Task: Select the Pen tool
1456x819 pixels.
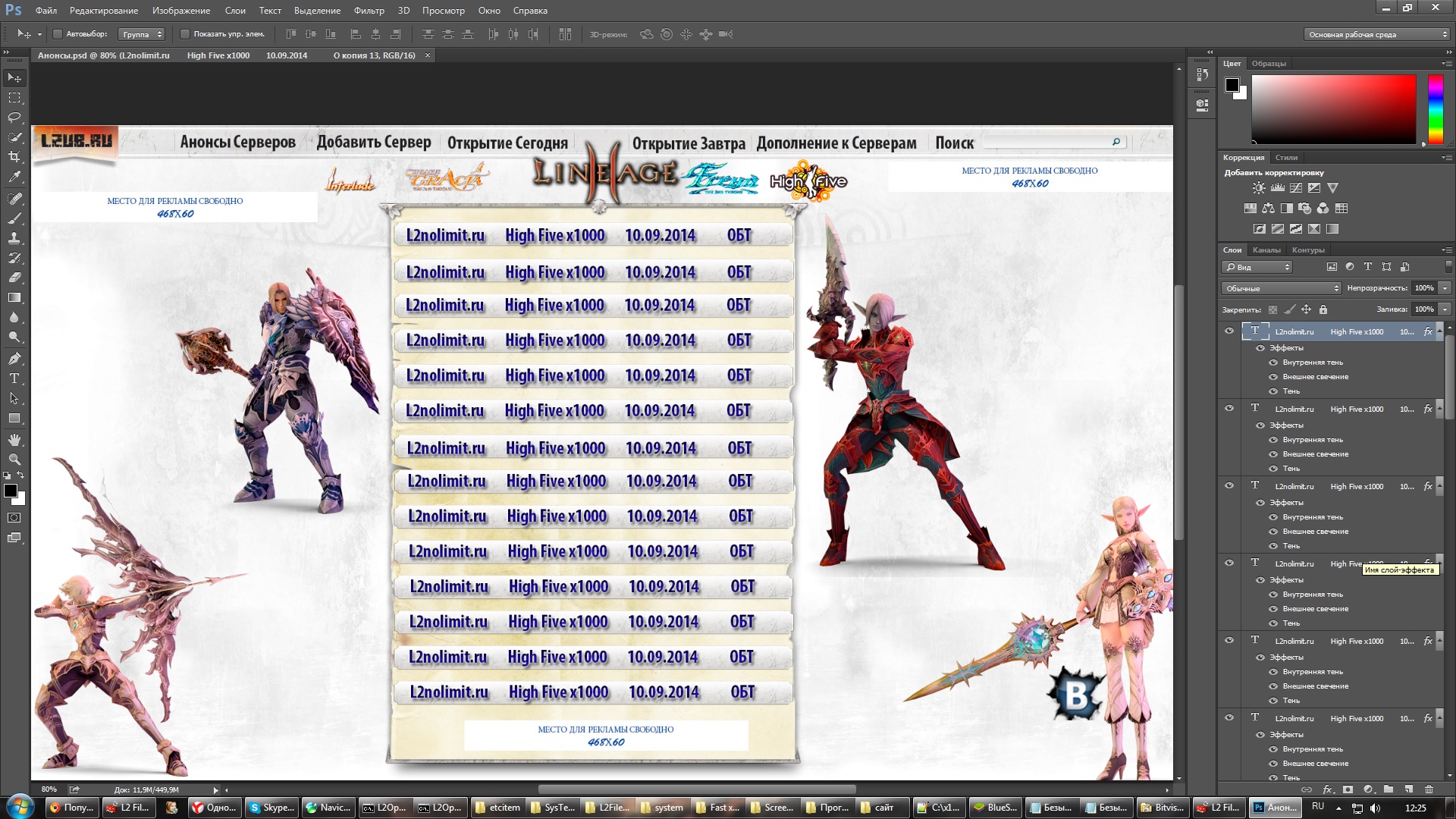Action: pyautogui.click(x=14, y=359)
